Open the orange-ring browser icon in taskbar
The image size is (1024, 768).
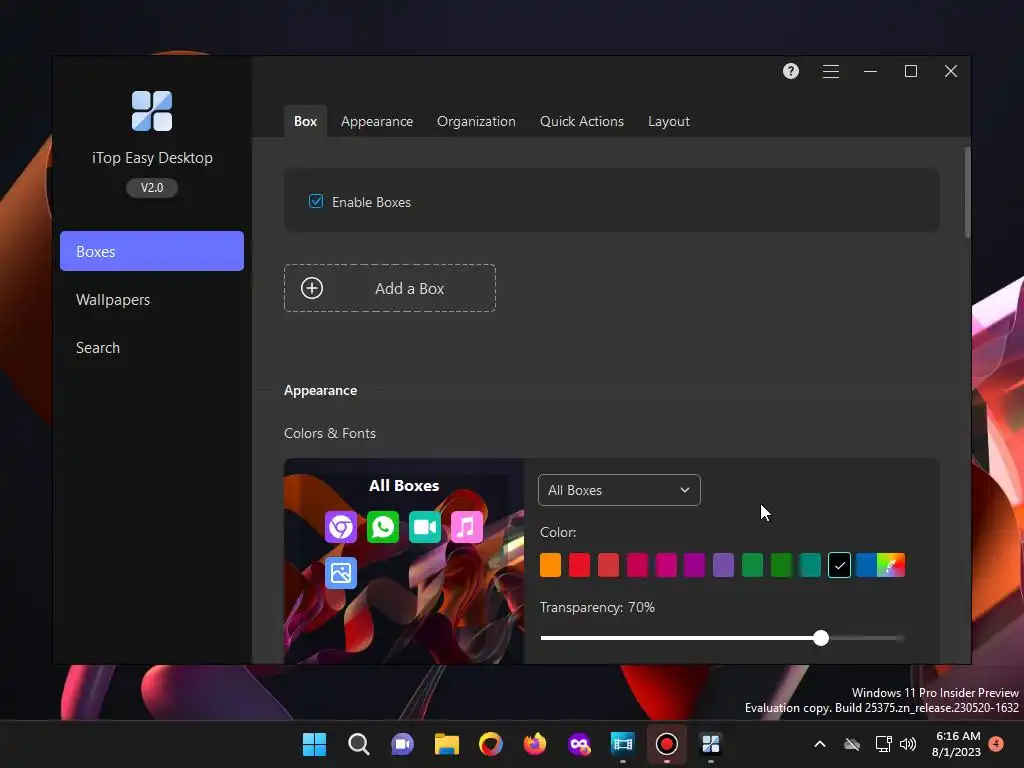coord(490,744)
